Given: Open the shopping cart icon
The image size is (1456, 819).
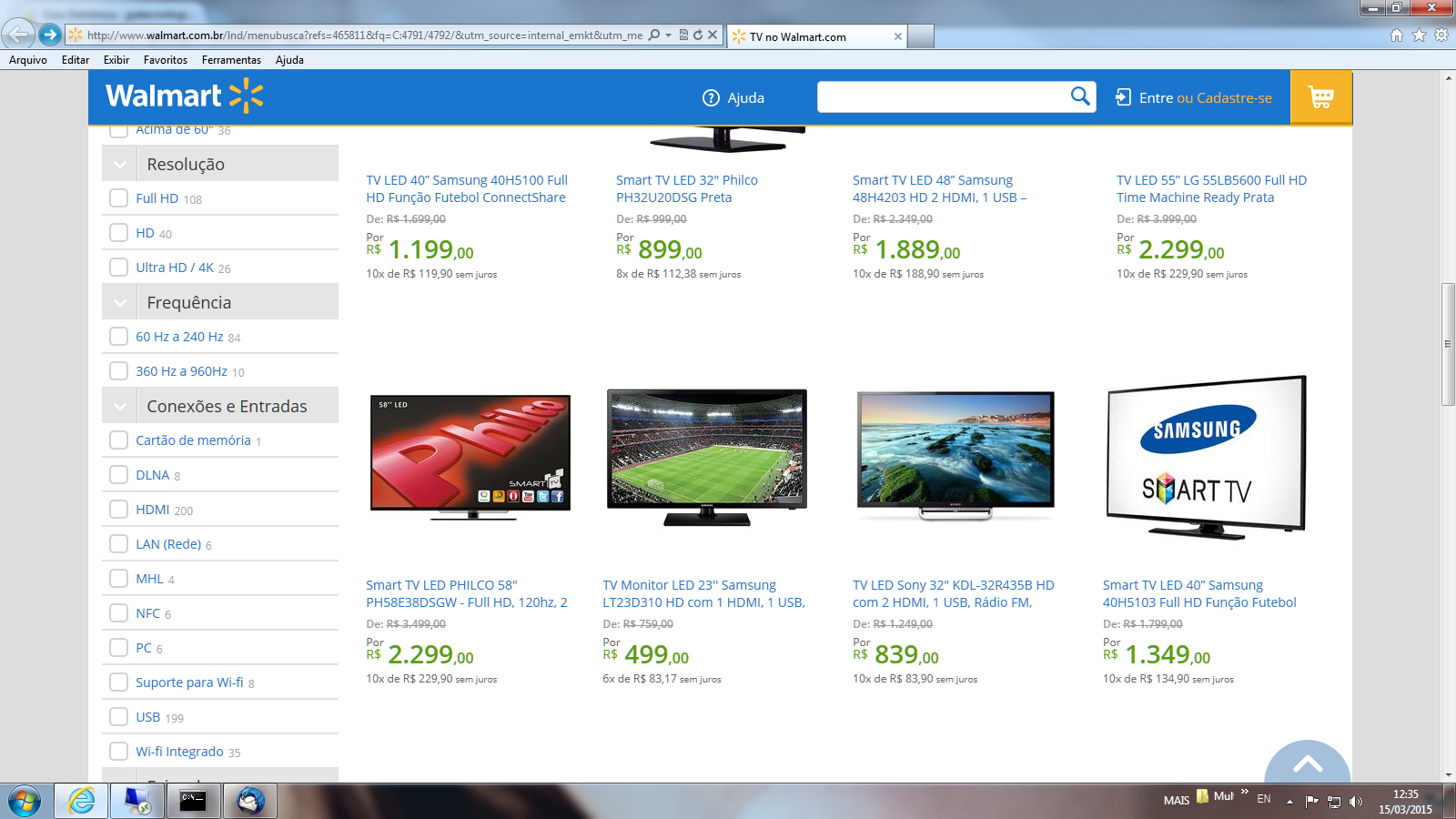Looking at the screenshot, I should click(x=1321, y=97).
